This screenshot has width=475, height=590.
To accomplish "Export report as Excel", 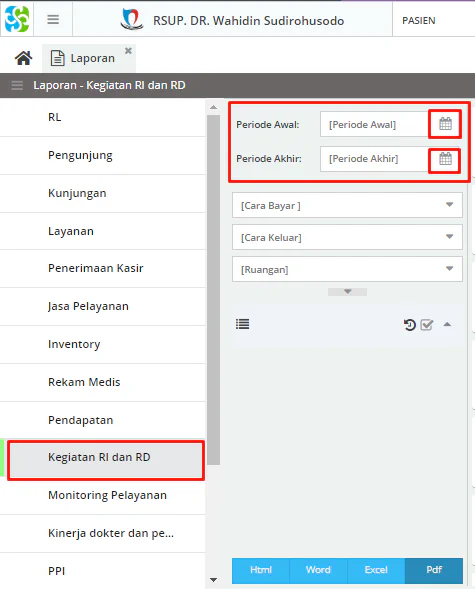I will click(x=376, y=570).
